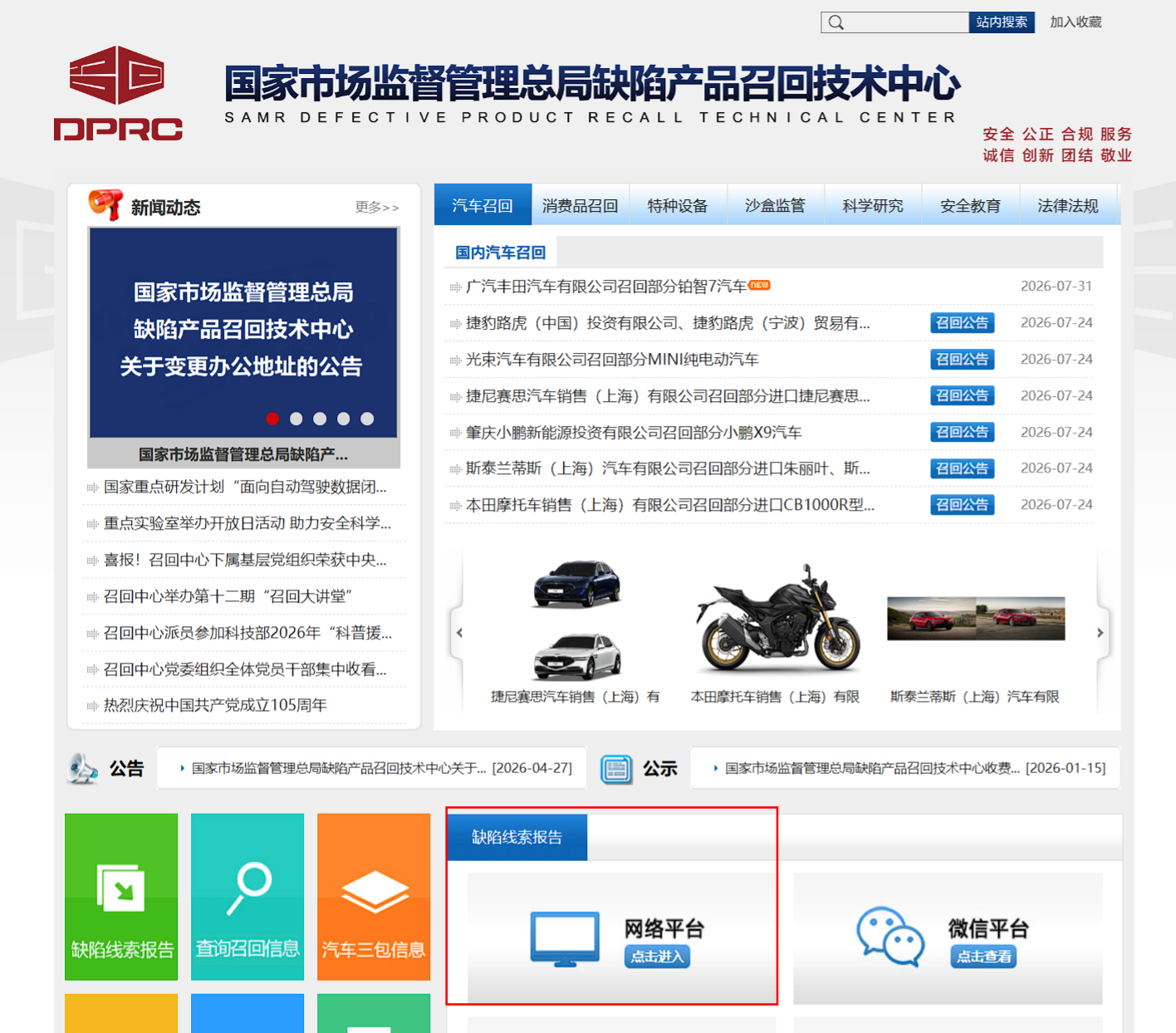Click 点击进入 button under 网络平台
The image size is (1176, 1033).
click(x=657, y=957)
